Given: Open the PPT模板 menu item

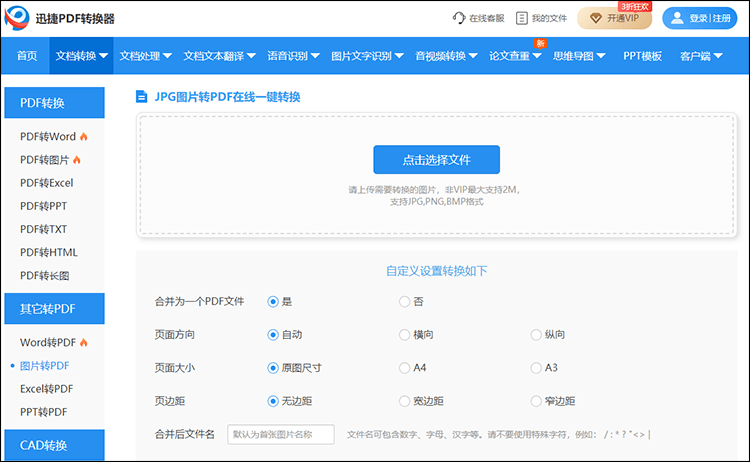Looking at the screenshot, I should coord(642,56).
